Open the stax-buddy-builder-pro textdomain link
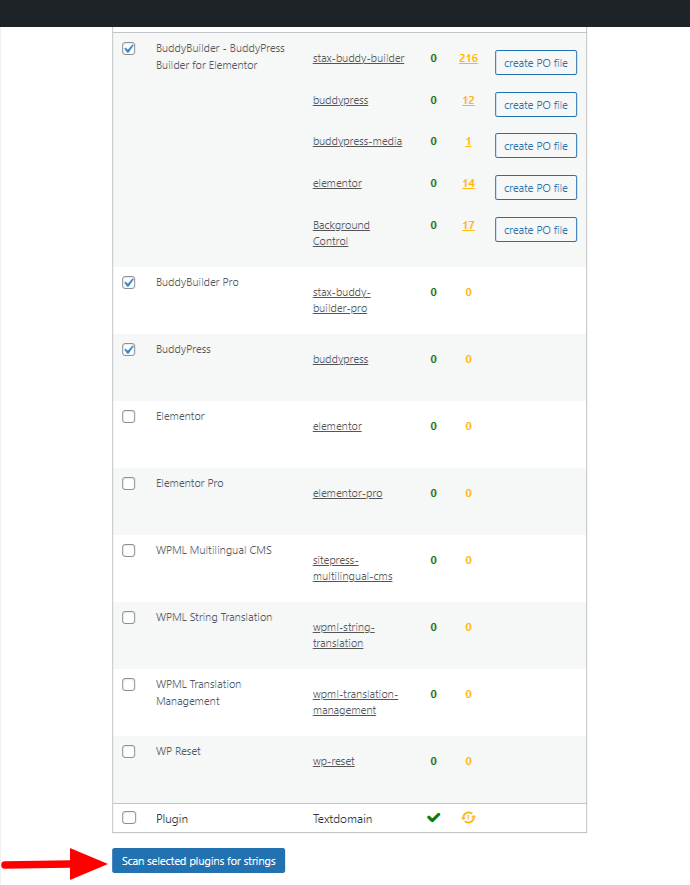Screen dimensions: 690x885 (342, 300)
